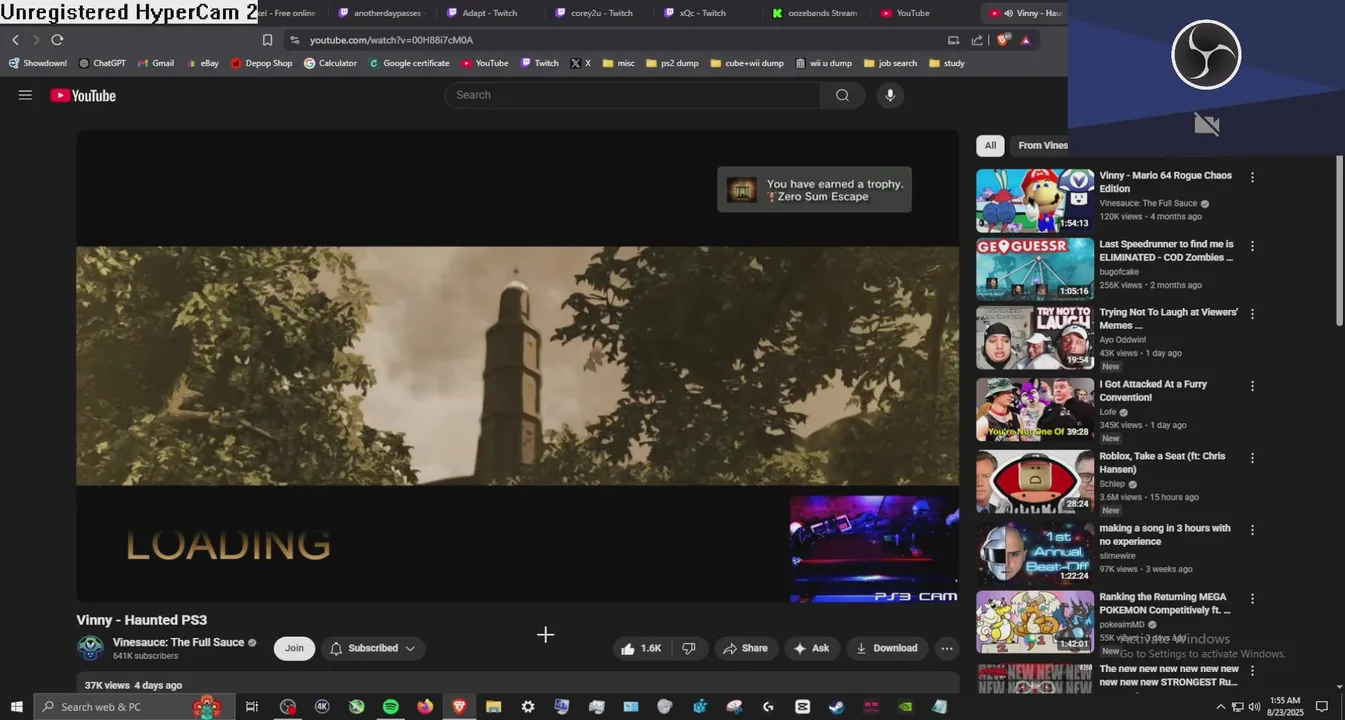The height and width of the screenshot is (720, 1345).
Task: Expand the wii u dump bookmarks folder
Action: (824, 63)
